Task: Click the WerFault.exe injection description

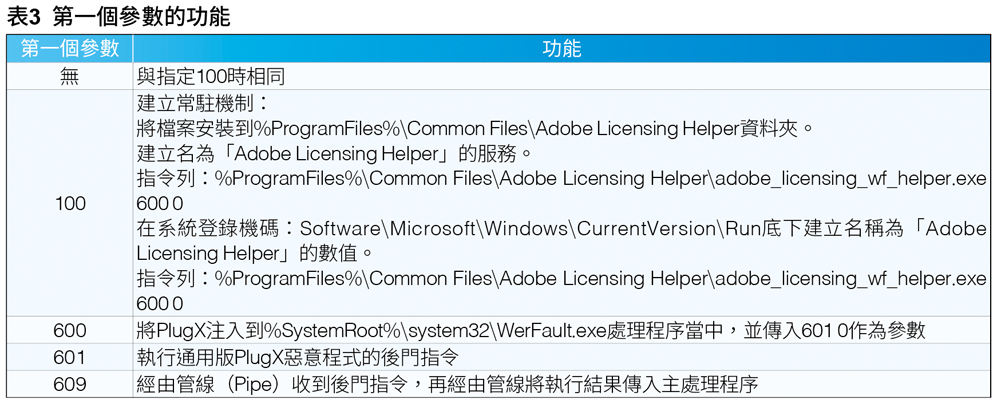Action: click(x=531, y=330)
